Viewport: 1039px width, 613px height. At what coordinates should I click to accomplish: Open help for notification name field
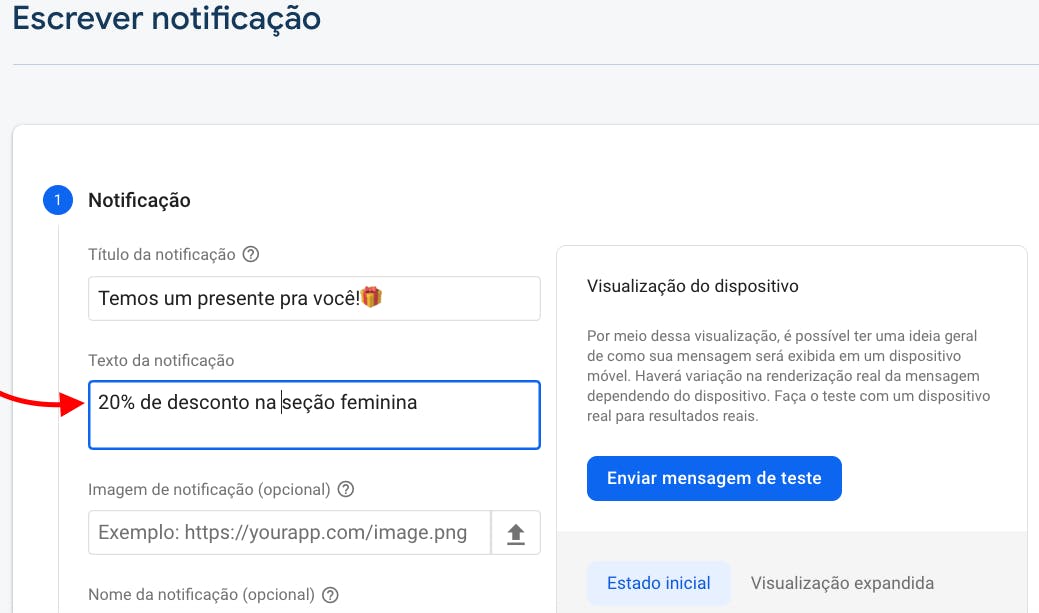tap(330, 594)
